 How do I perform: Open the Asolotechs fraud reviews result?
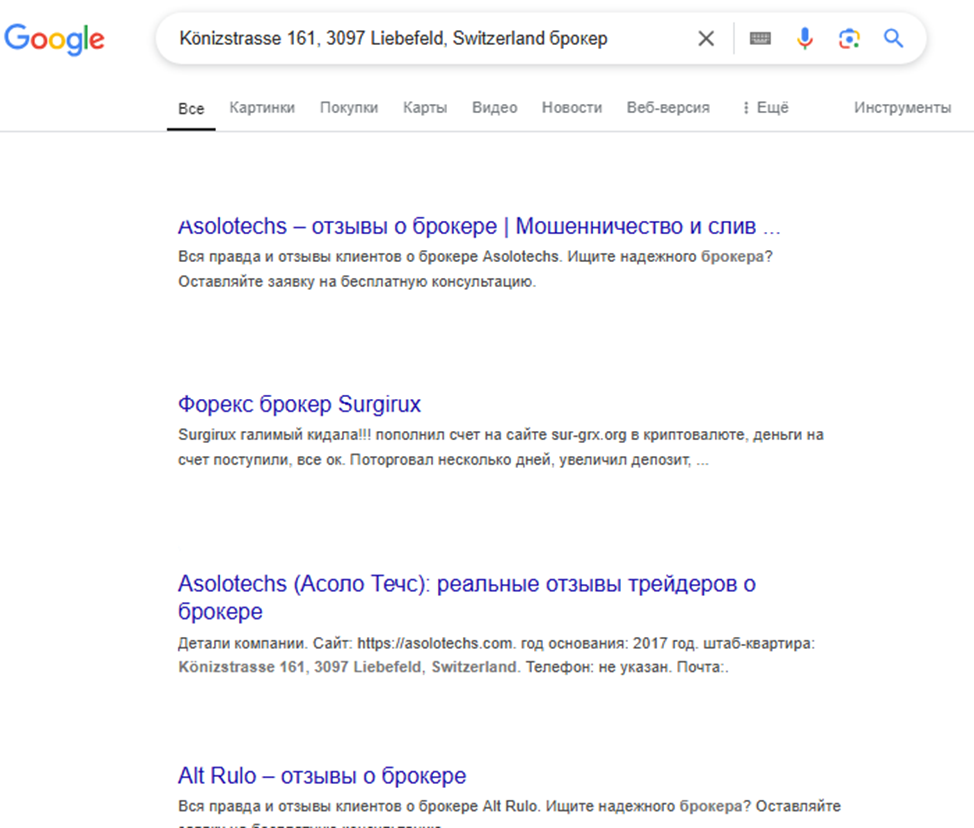tap(479, 225)
